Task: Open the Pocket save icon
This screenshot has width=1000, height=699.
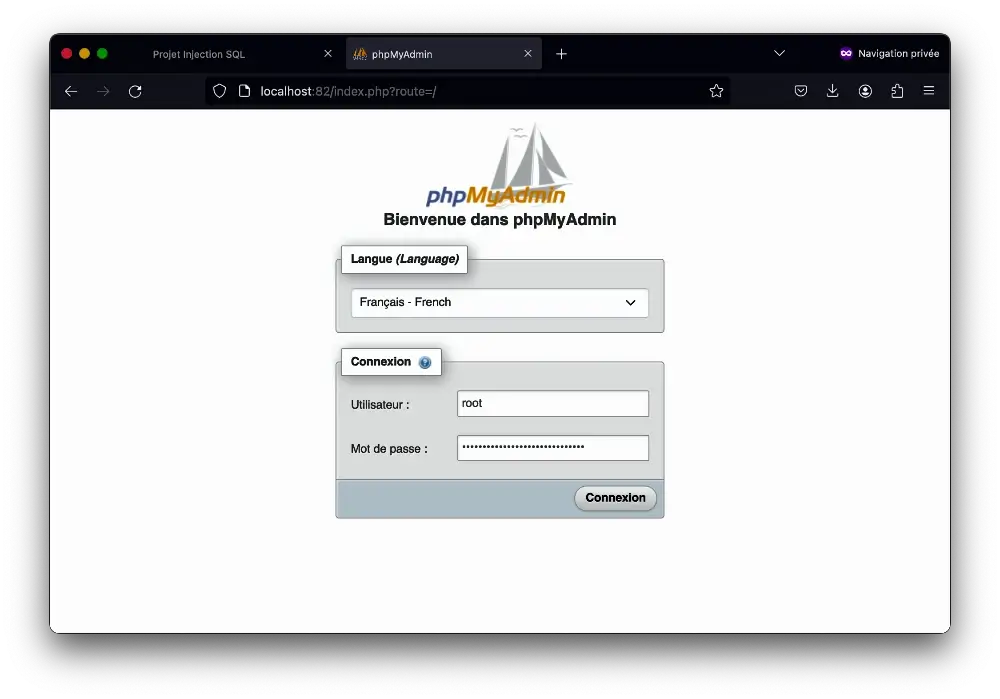Action: click(x=801, y=91)
